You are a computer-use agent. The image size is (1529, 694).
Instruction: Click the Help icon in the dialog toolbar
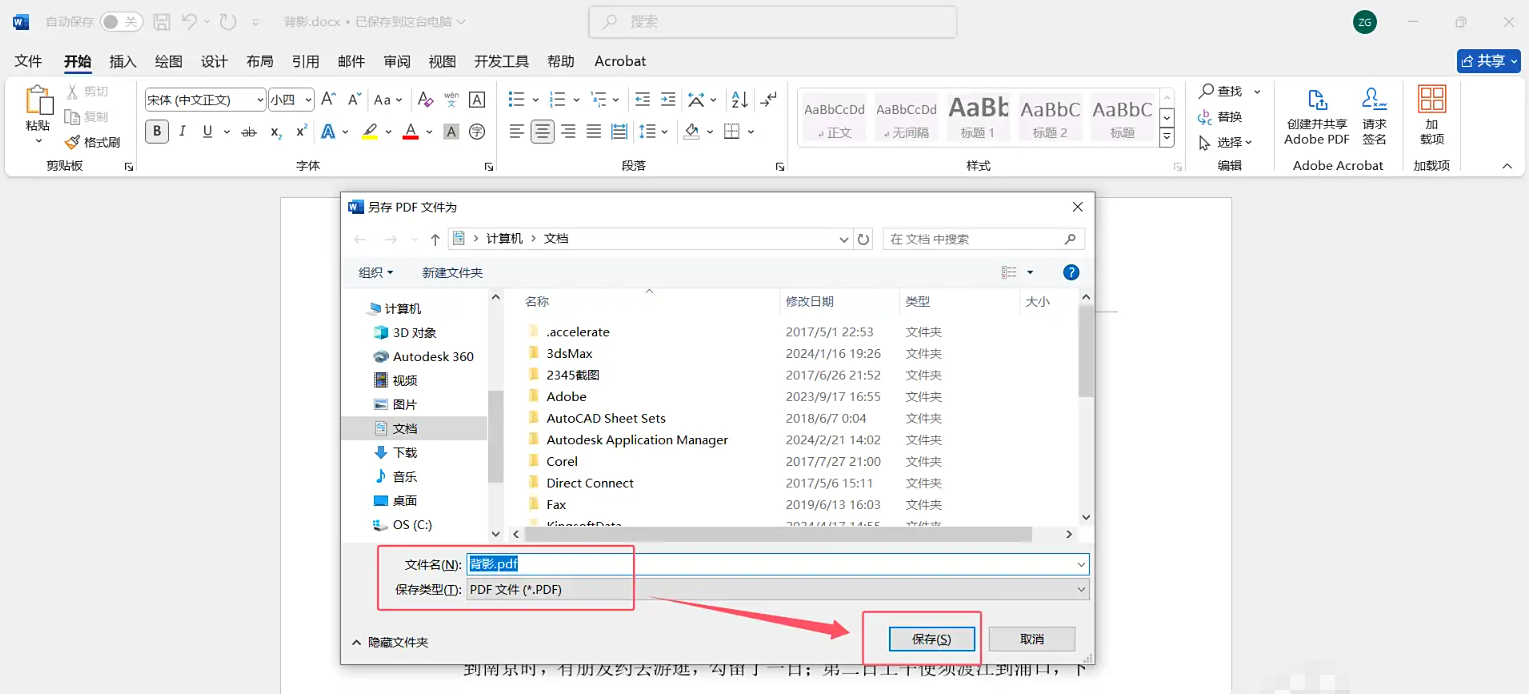tap(1071, 272)
